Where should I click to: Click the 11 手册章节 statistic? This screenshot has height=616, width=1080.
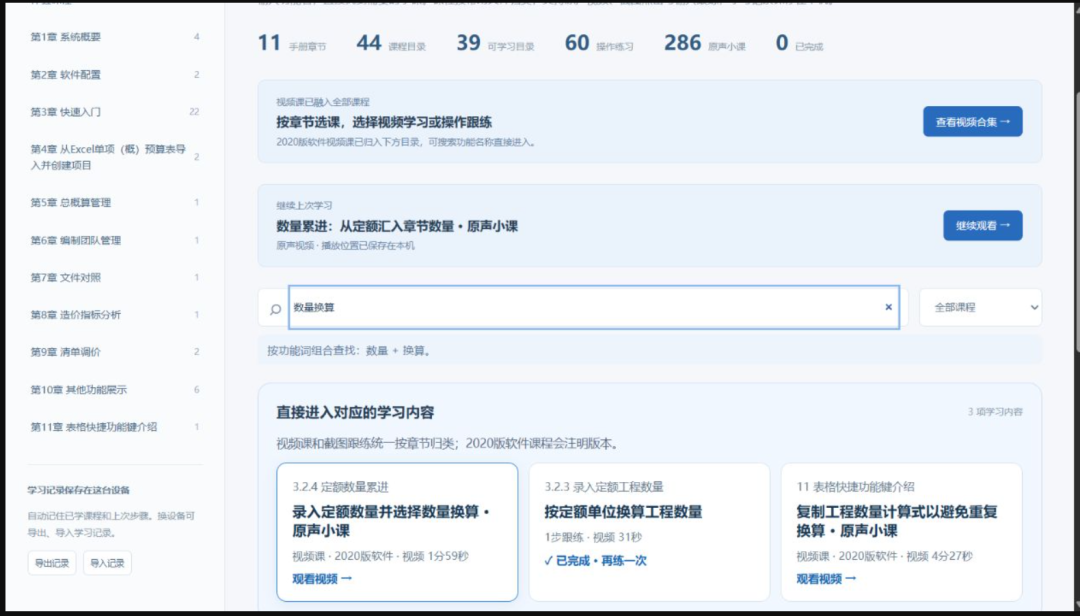291,43
